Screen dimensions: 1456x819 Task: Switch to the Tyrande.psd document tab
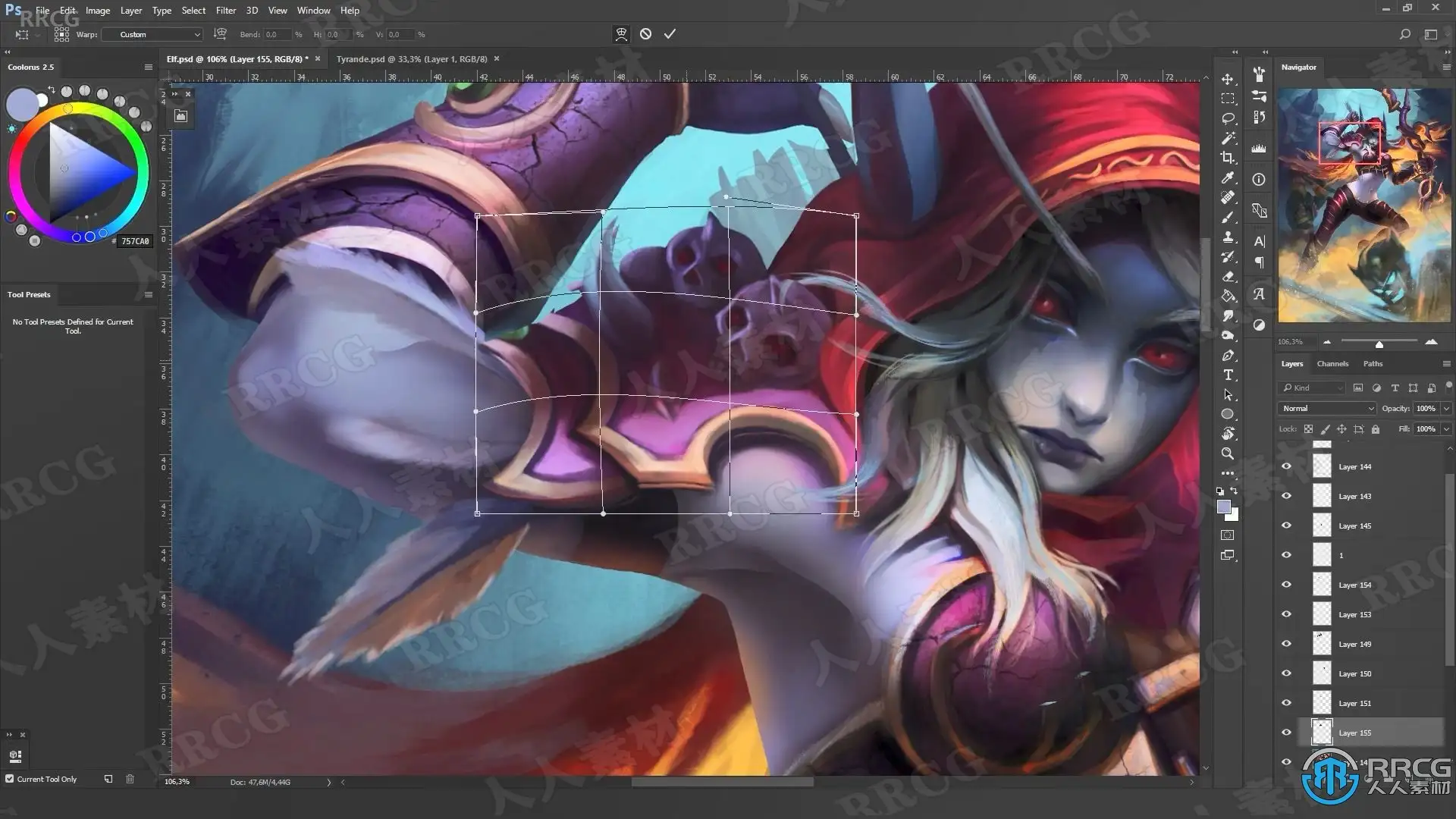(x=412, y=58)
